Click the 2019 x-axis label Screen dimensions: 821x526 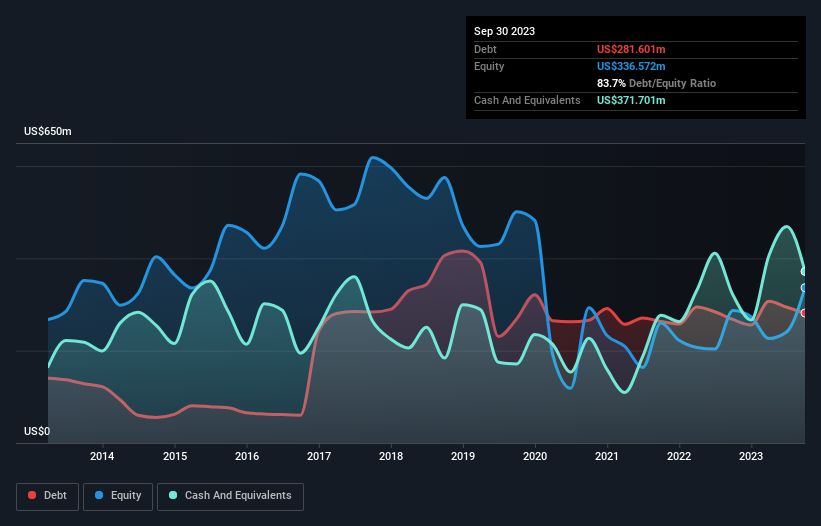tap(463, 456)
